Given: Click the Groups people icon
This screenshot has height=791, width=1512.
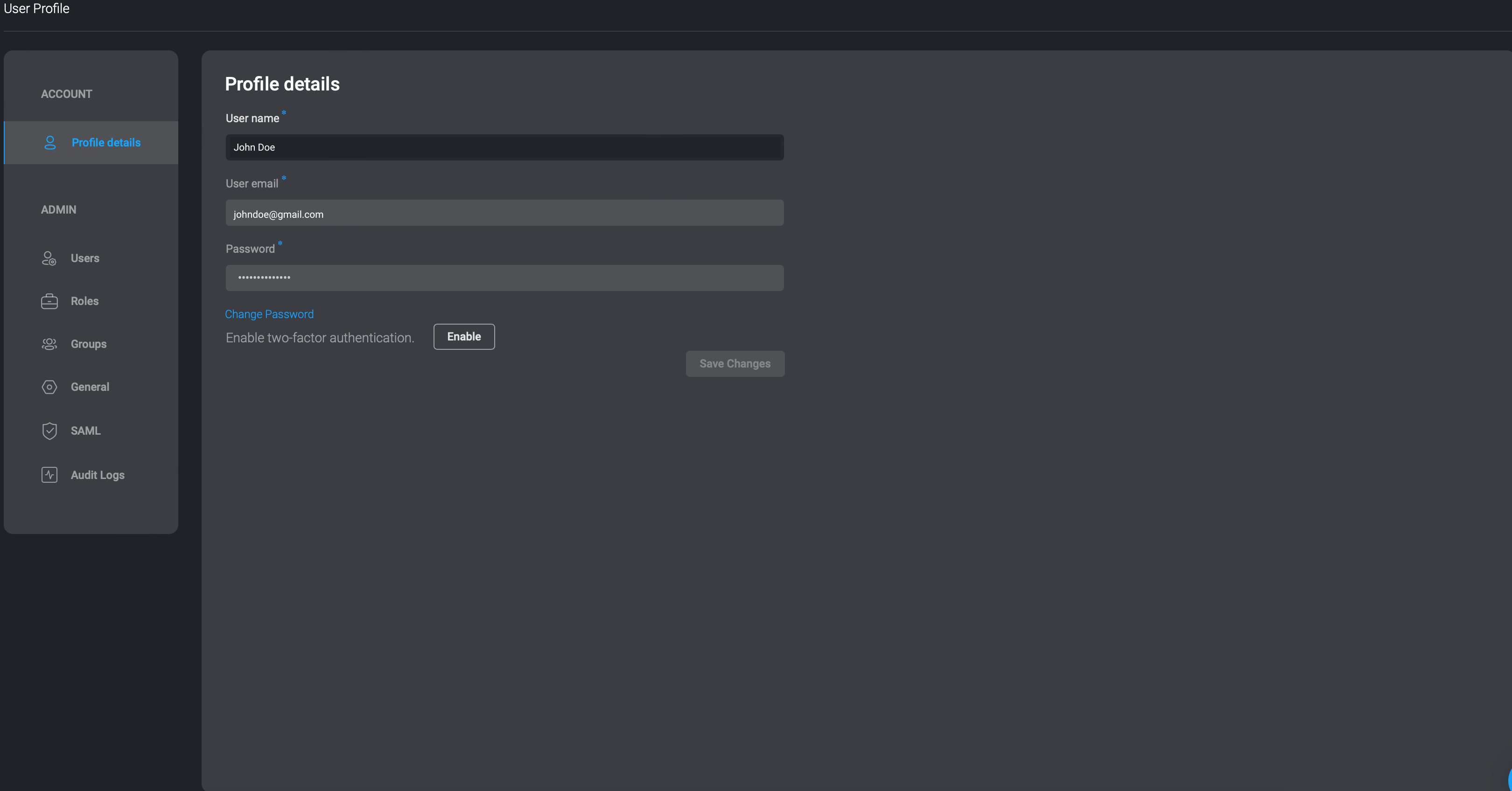Looking at the screenshot, I should point(49,344).
